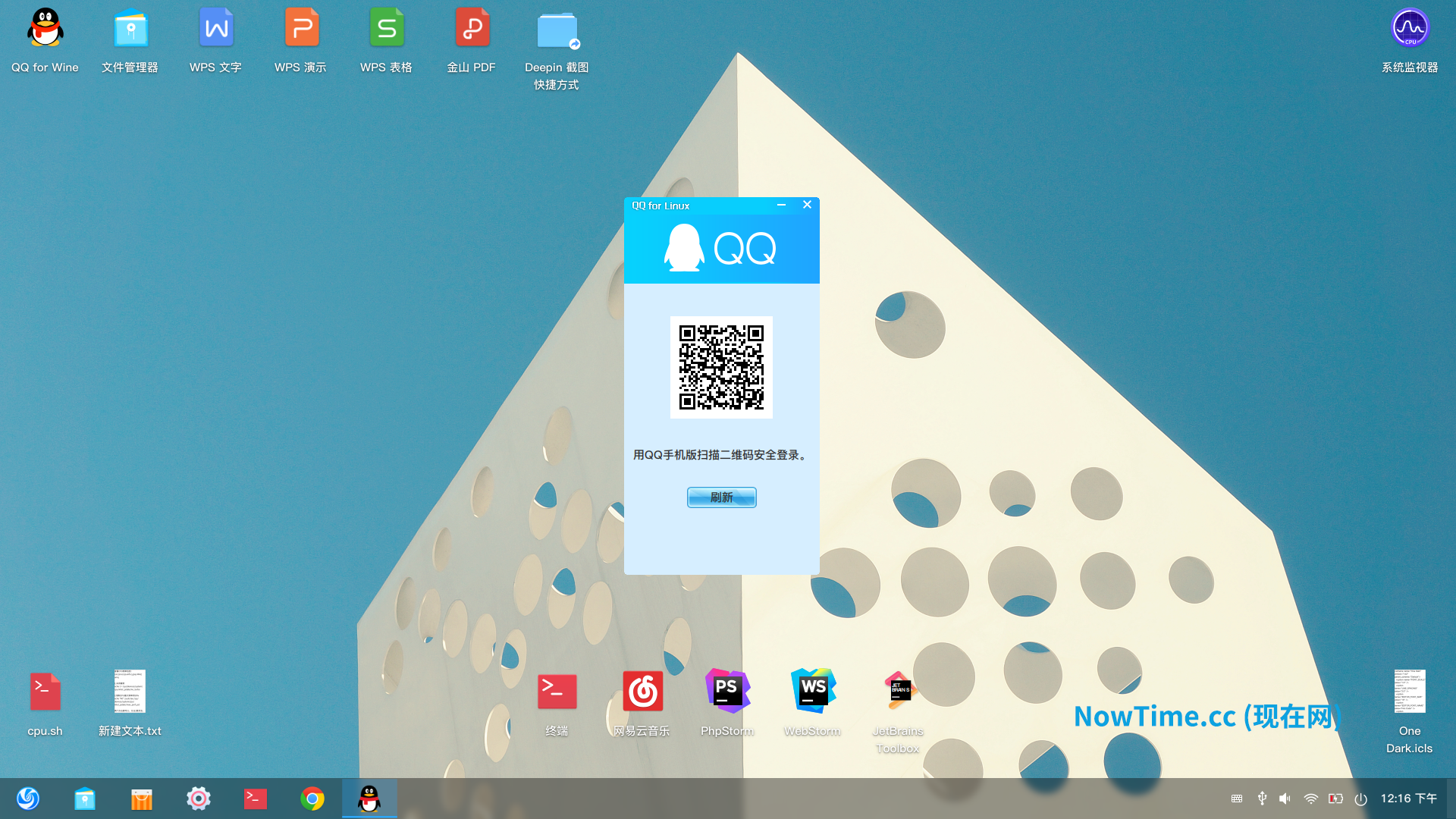Select the cpu.sh file
1456x819 pixels.
pyautogui.click(x=45, y=692)
